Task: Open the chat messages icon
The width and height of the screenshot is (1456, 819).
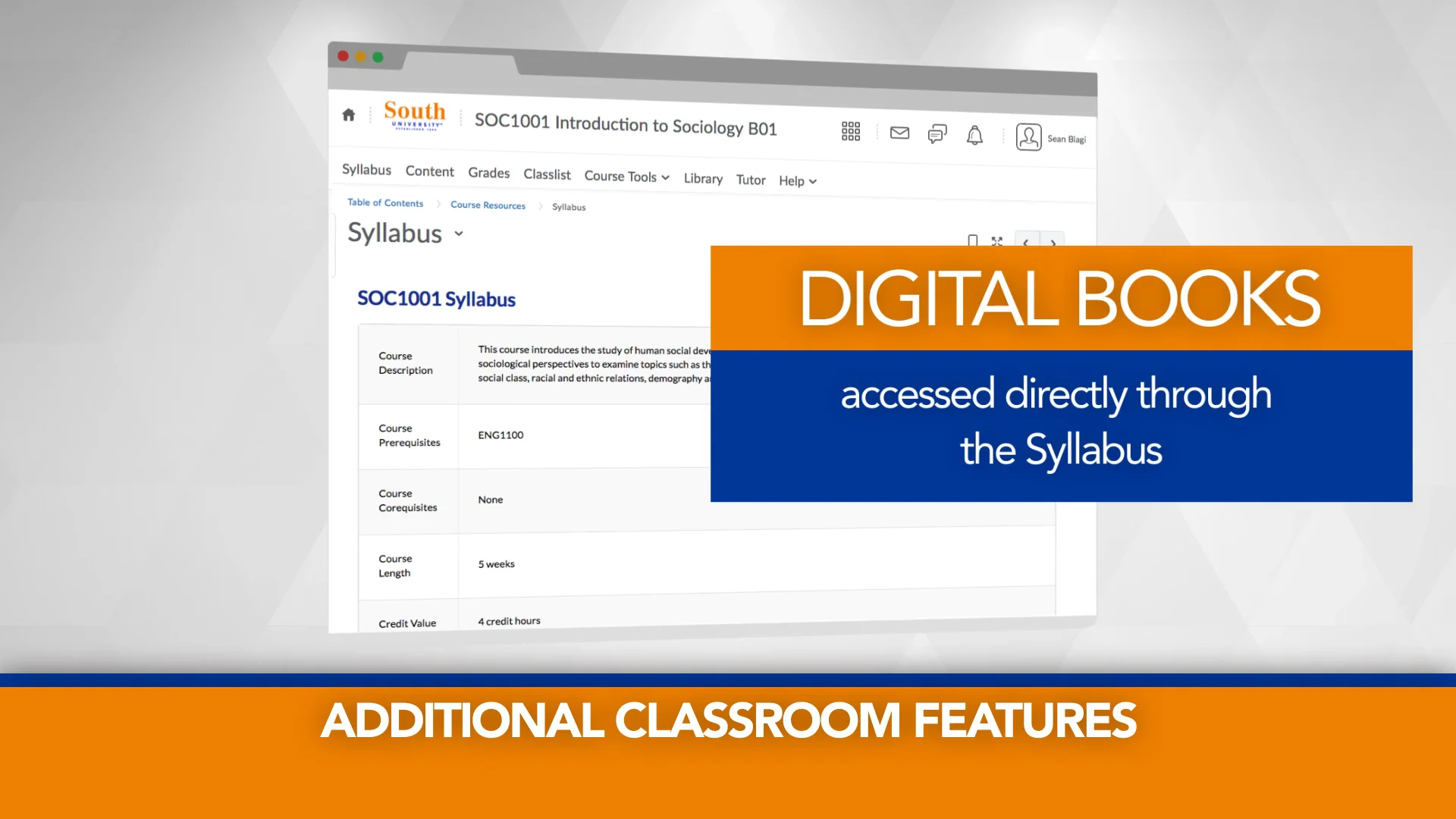Action: (937, 134)
